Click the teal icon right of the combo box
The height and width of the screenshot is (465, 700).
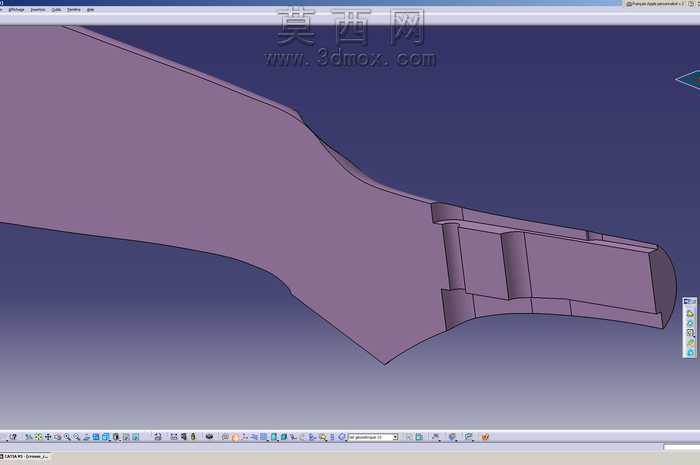coord(419,437)
